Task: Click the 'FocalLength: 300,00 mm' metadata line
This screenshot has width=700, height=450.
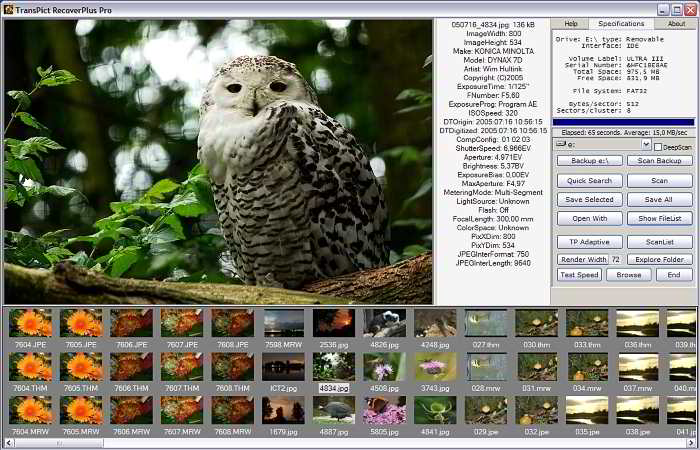Action: coord(493,219)
